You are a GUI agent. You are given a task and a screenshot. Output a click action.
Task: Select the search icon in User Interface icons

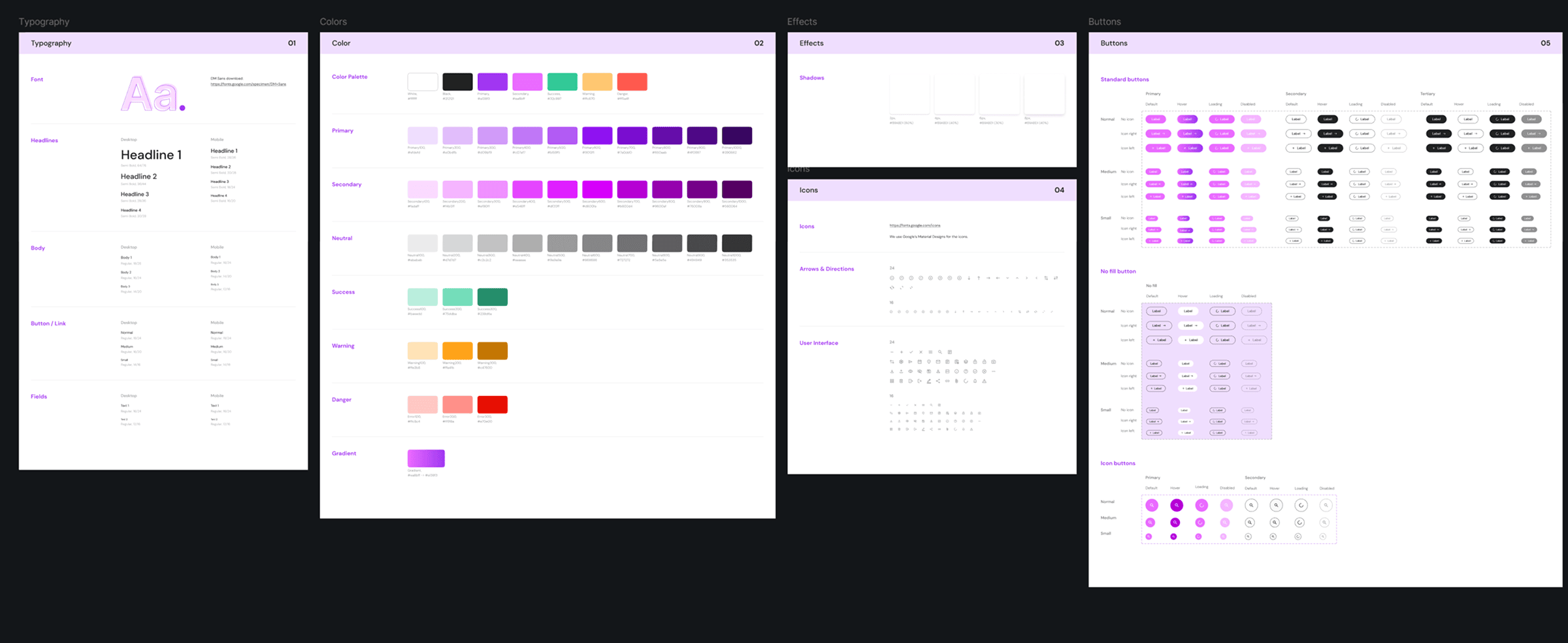click(x=940, y=352)
